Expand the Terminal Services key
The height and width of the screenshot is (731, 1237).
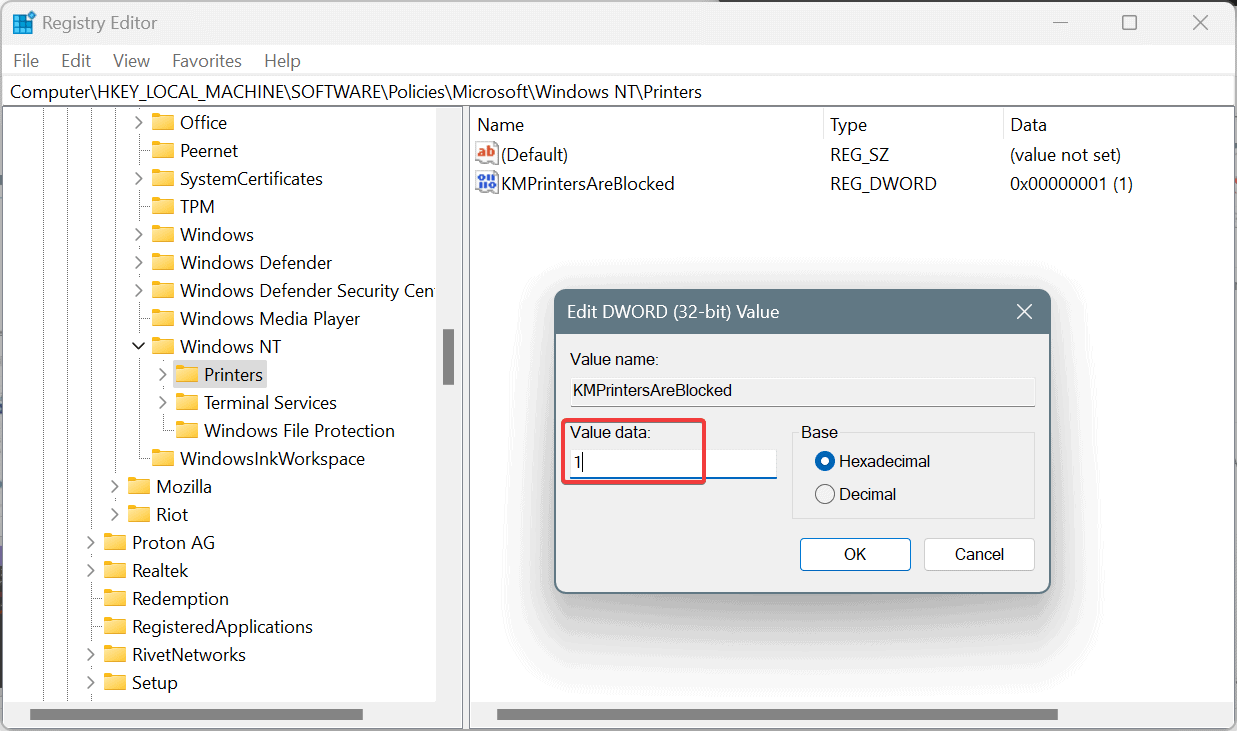point(163,402)
